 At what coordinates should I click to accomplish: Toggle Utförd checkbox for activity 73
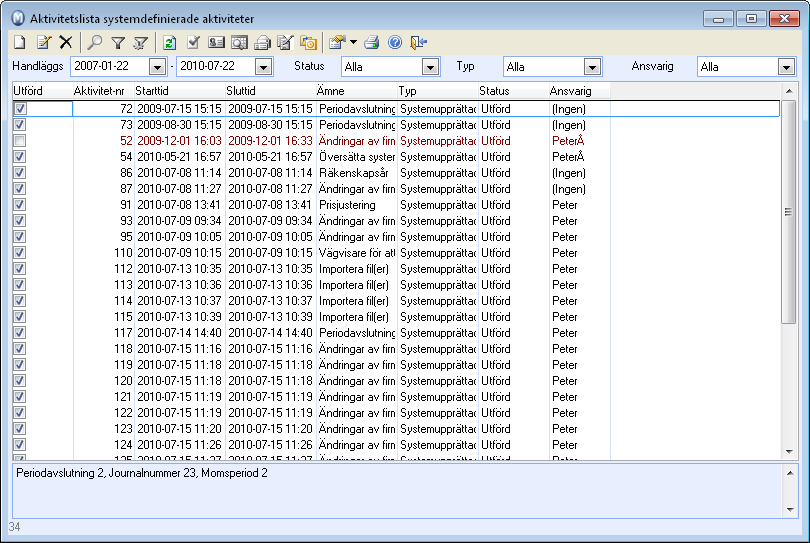[x=20, y=125]
